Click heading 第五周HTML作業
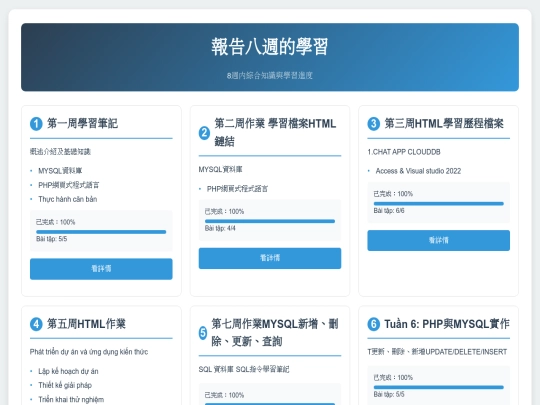The width and height of the screenshot is (540, 405). (x=86, y=324)
